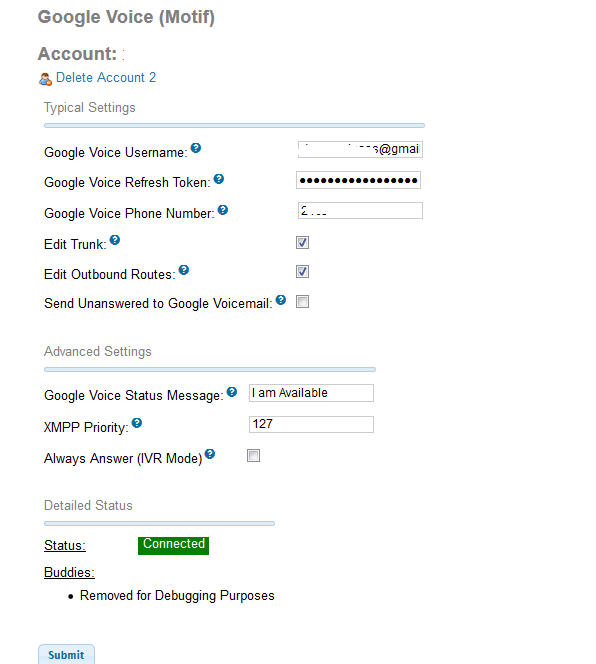Click into the Refresh Token password field
This screenshot has height=664, width=596.
point(358,180)
